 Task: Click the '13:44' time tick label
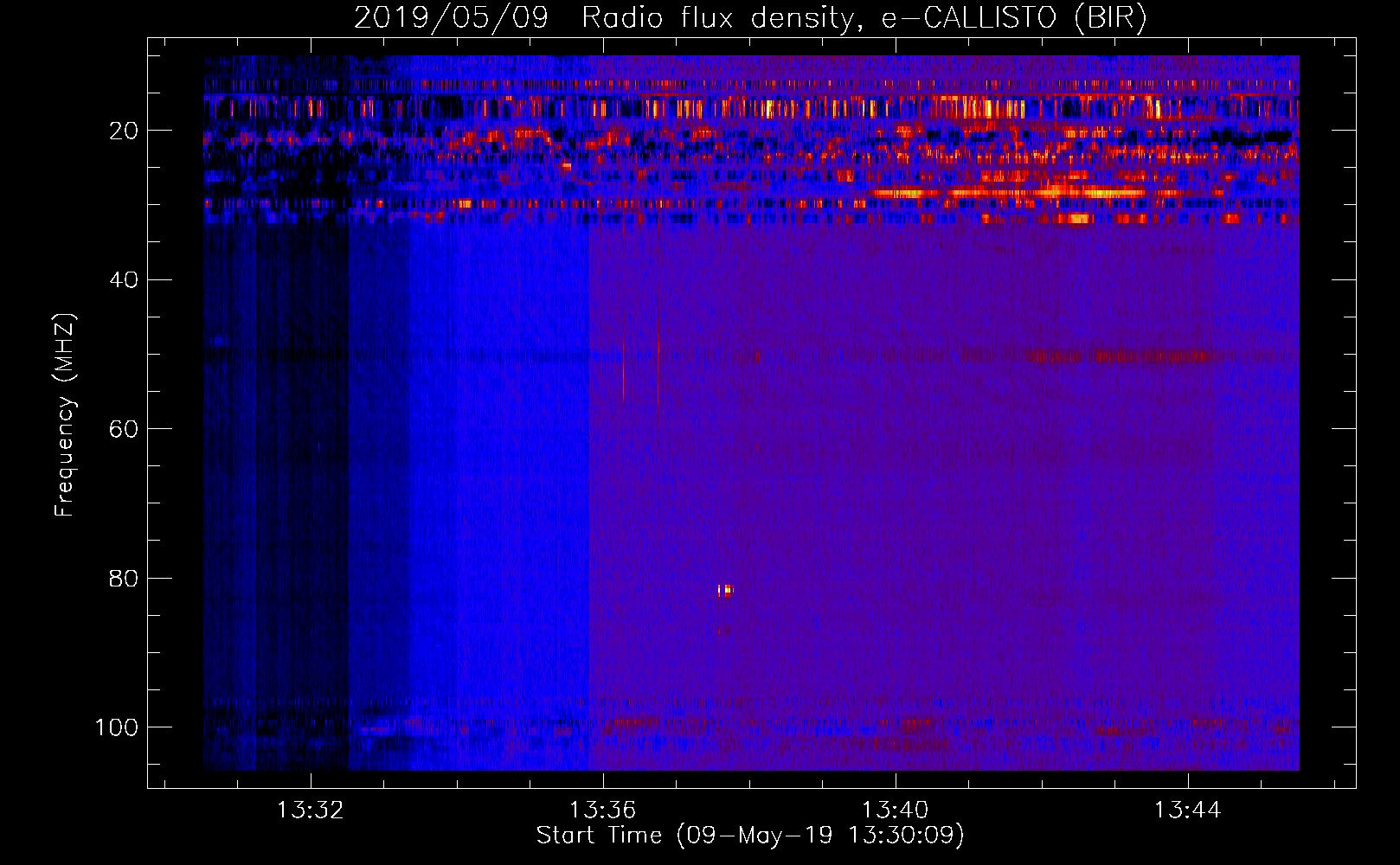(x=1187, y=810)
